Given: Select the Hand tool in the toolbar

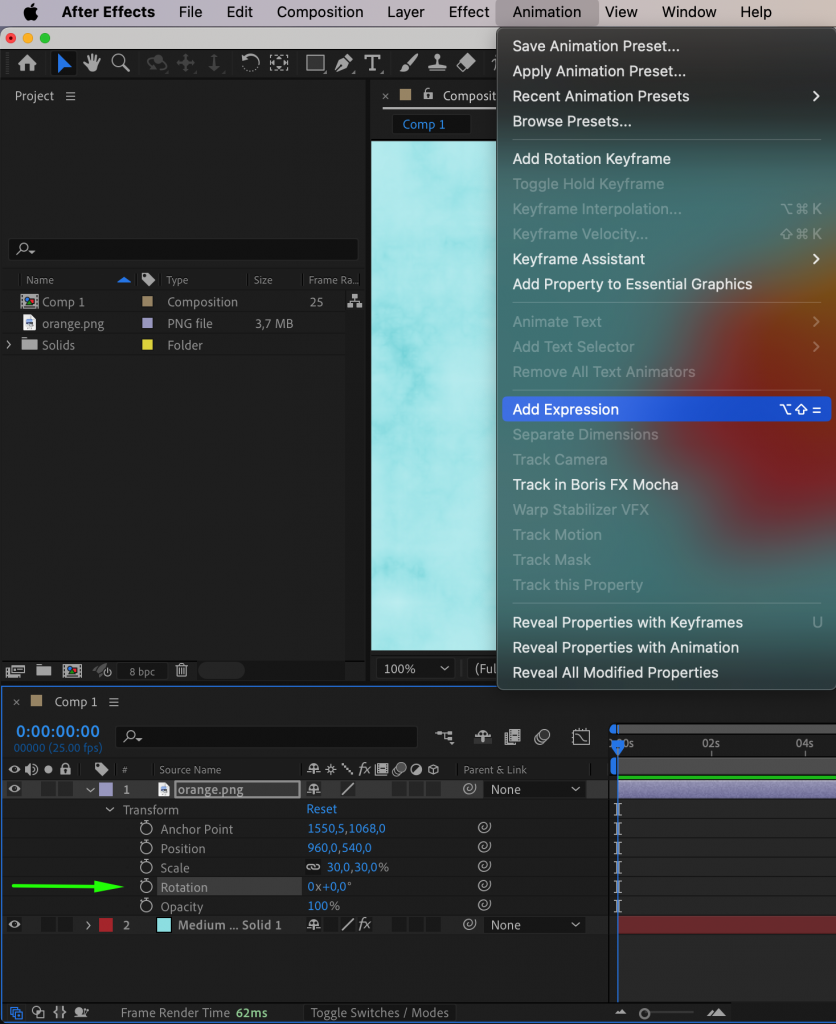Looking at the screenshot, I should point(91,63).
